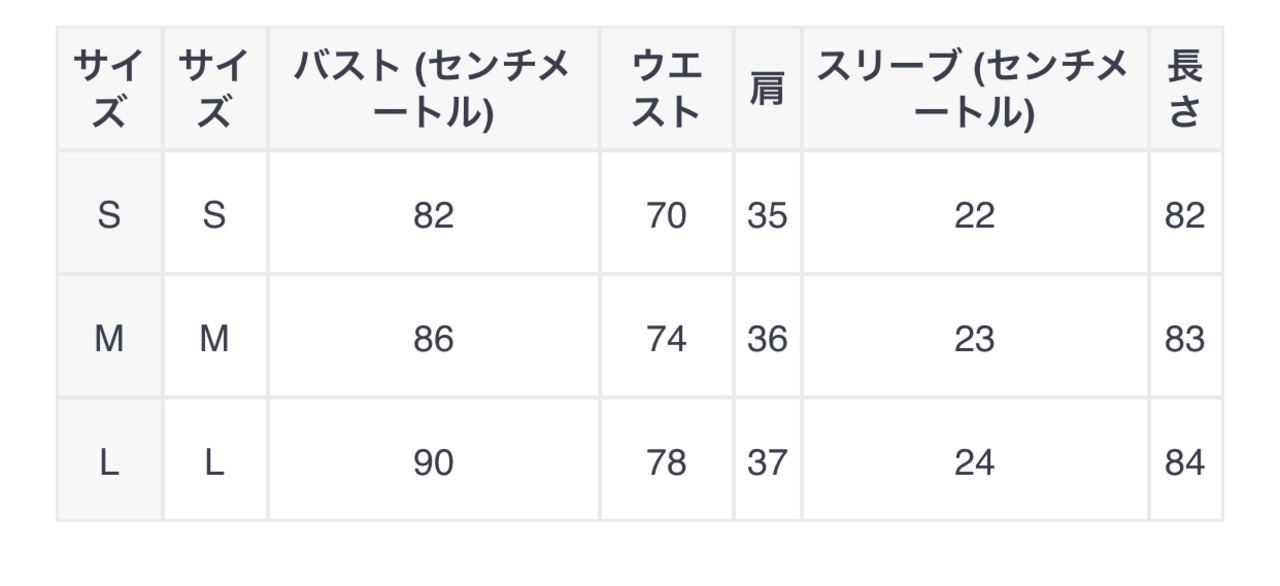
Task: Click sleeve value 23
Action: (974, 339)
